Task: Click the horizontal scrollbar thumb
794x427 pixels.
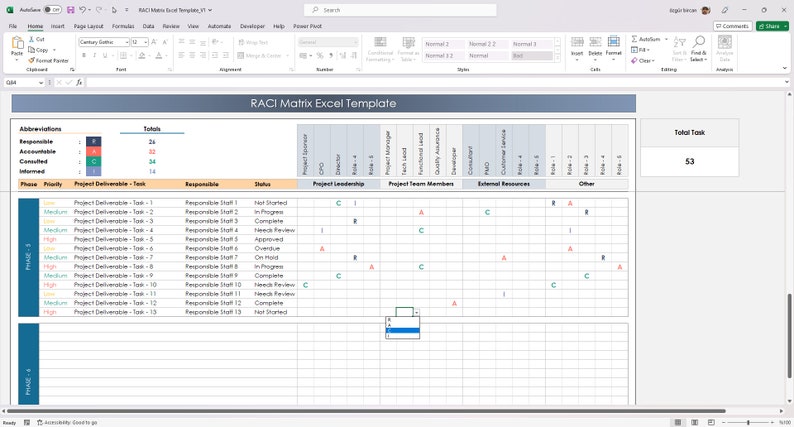Action: 367,411
